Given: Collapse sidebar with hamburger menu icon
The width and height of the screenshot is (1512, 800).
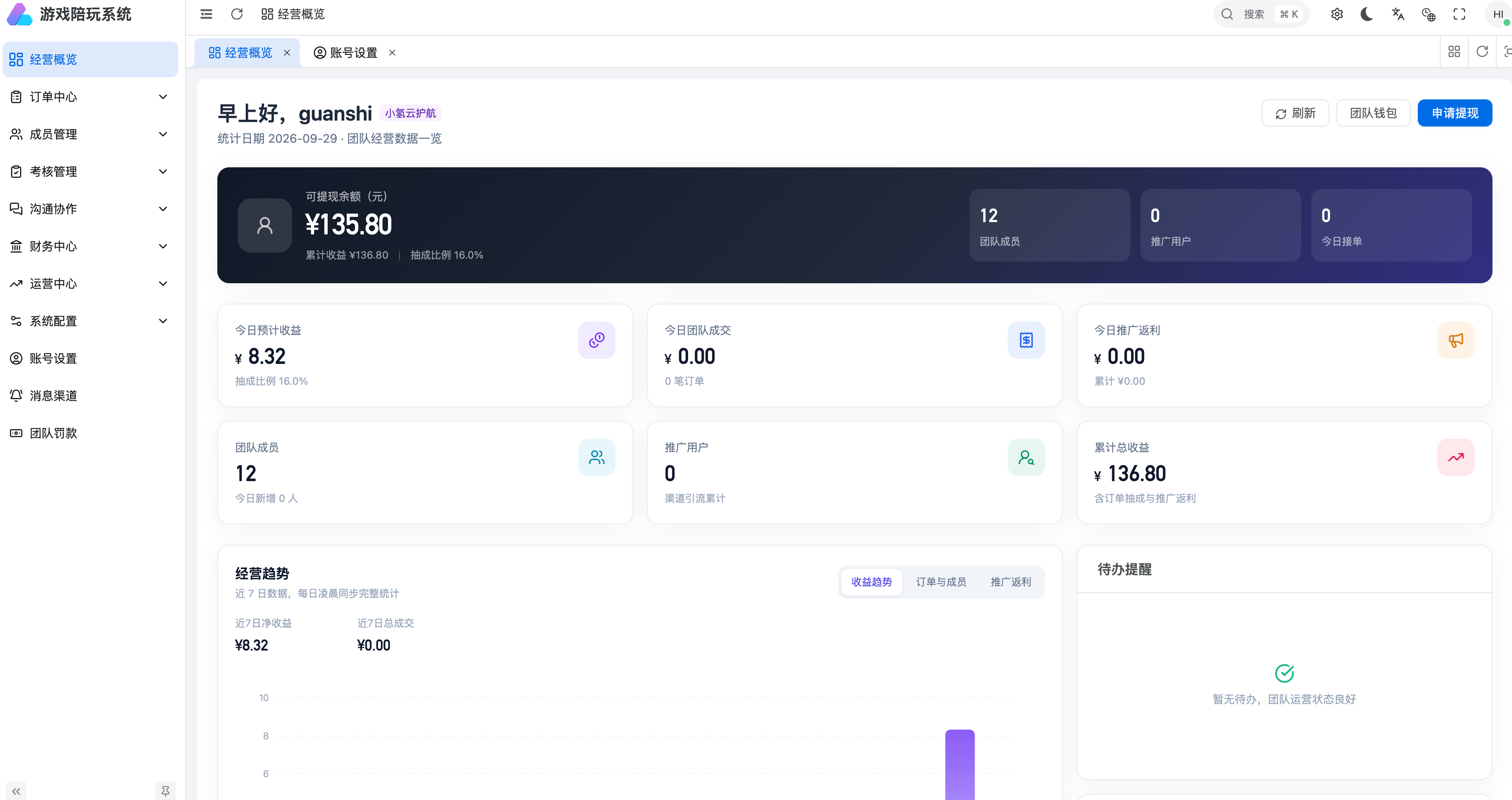Looking at the screenshot, I should tap(206, 14).
